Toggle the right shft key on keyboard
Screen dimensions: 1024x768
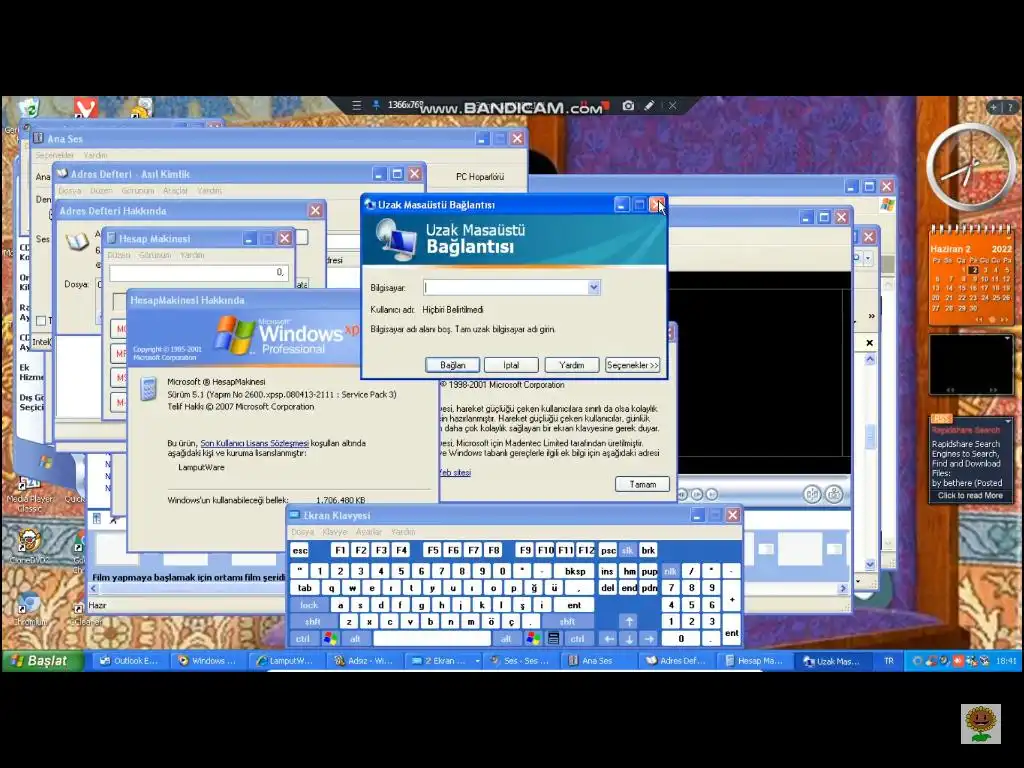568,622
